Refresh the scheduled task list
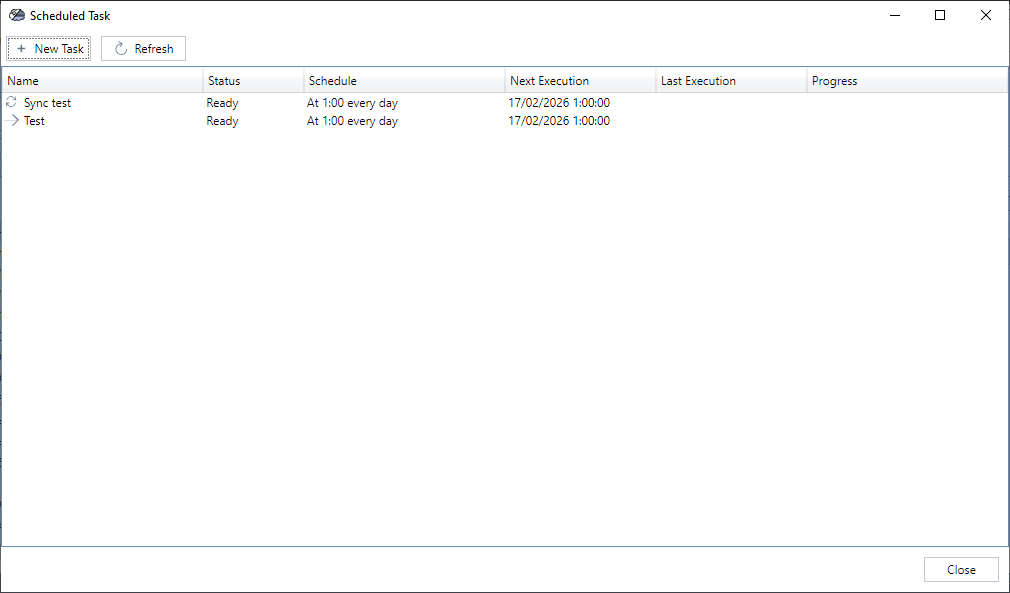The image size is (1010, 593). [x=143, y=48]
